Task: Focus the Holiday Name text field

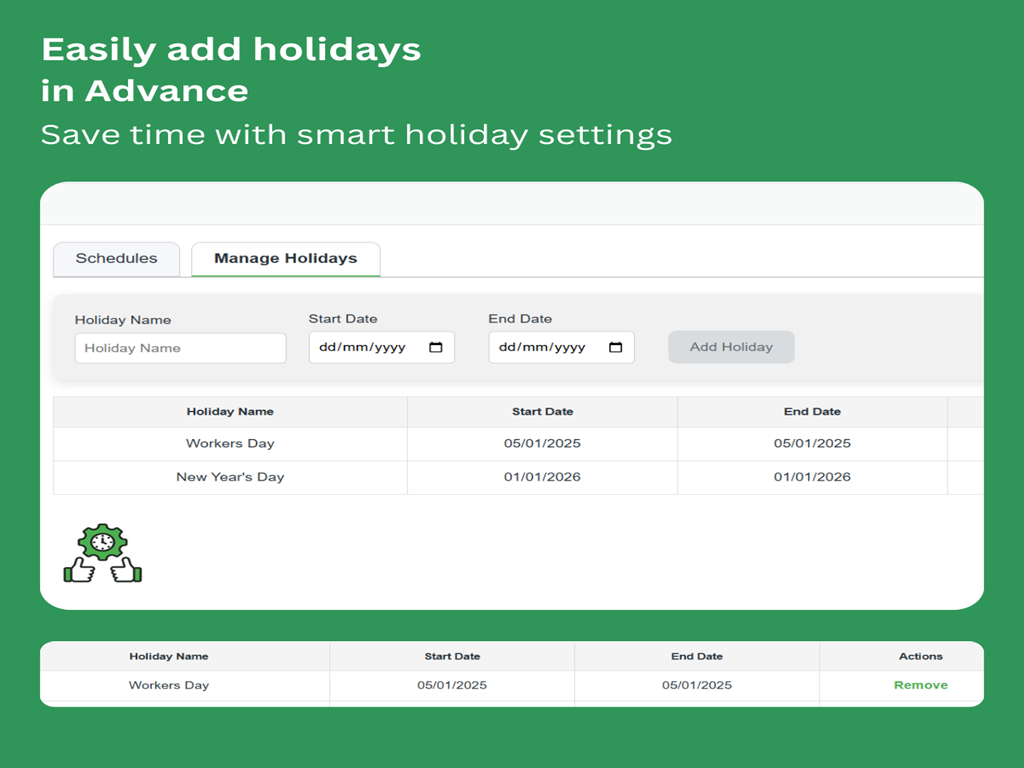Action: [180, 348]
